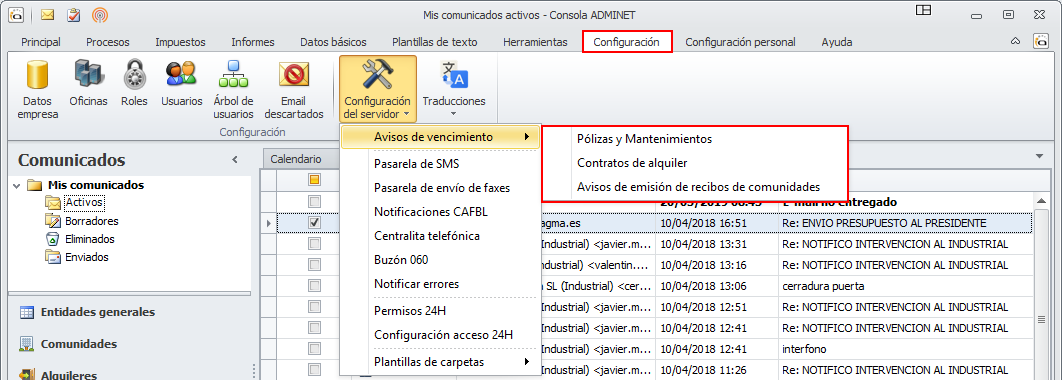
Task: Click the Activos folder icon
Action: (53, 202)
